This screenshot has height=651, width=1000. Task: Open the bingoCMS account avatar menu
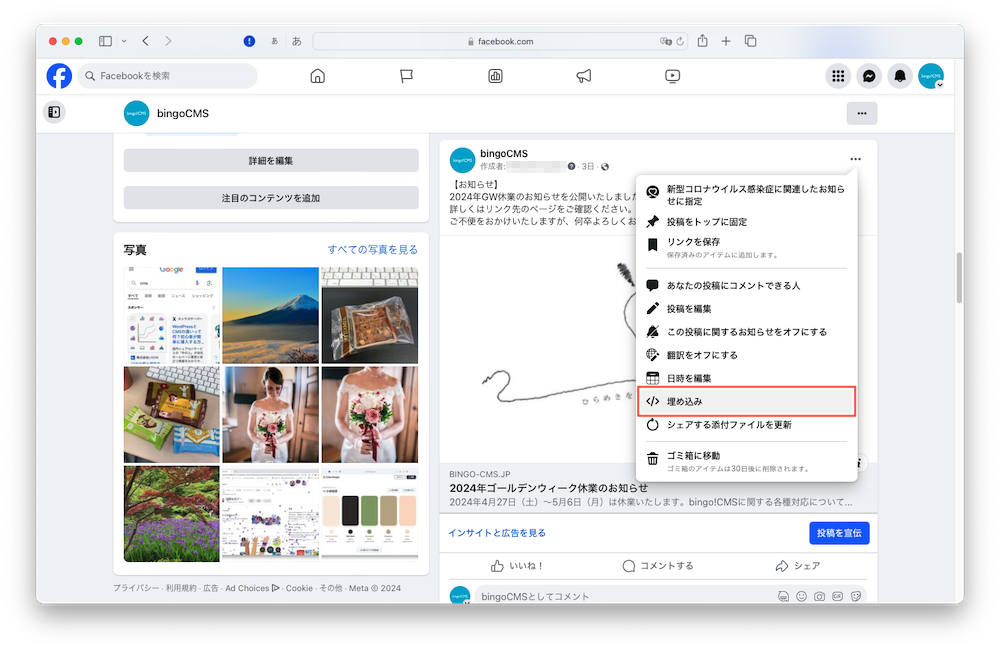tap(931, 76)
